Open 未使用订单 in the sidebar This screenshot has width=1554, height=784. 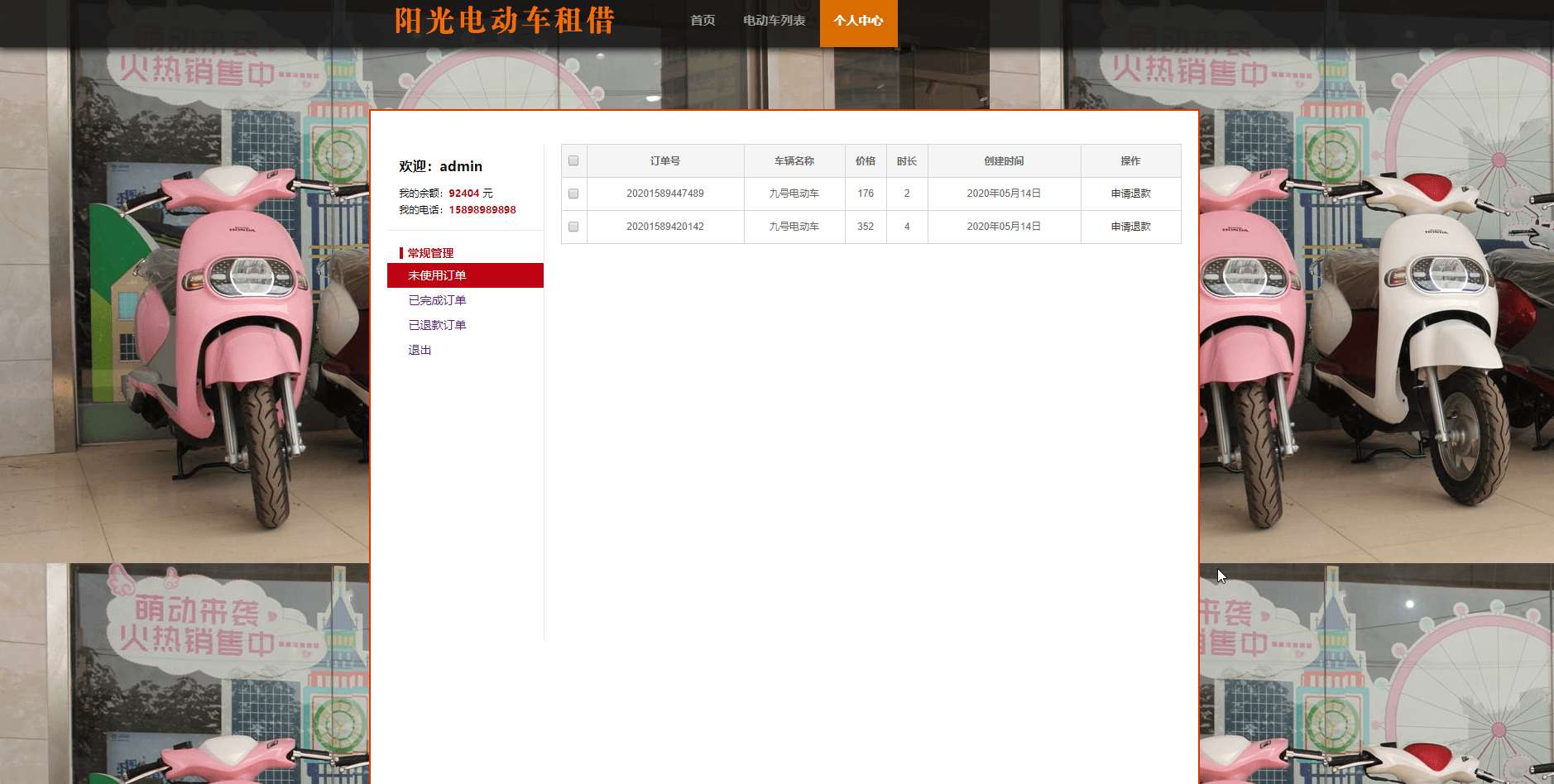[x=437, y=275]
